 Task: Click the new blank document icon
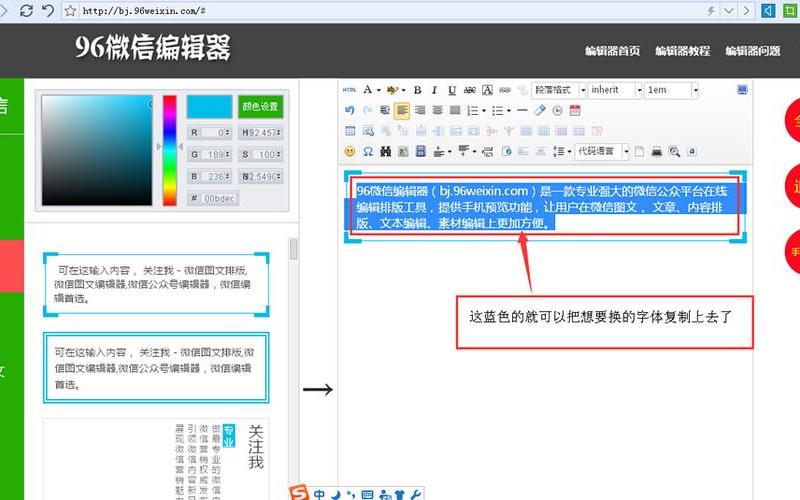[x=639, y=152]
